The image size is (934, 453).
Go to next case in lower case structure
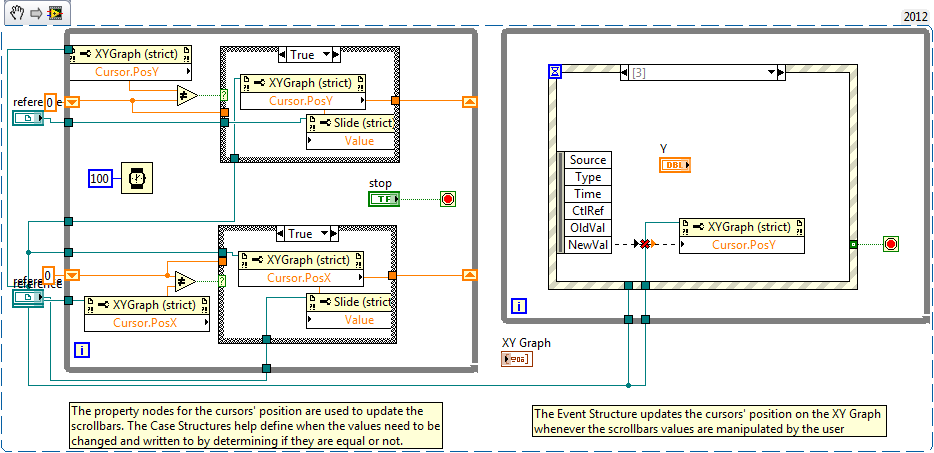[334, 234]
